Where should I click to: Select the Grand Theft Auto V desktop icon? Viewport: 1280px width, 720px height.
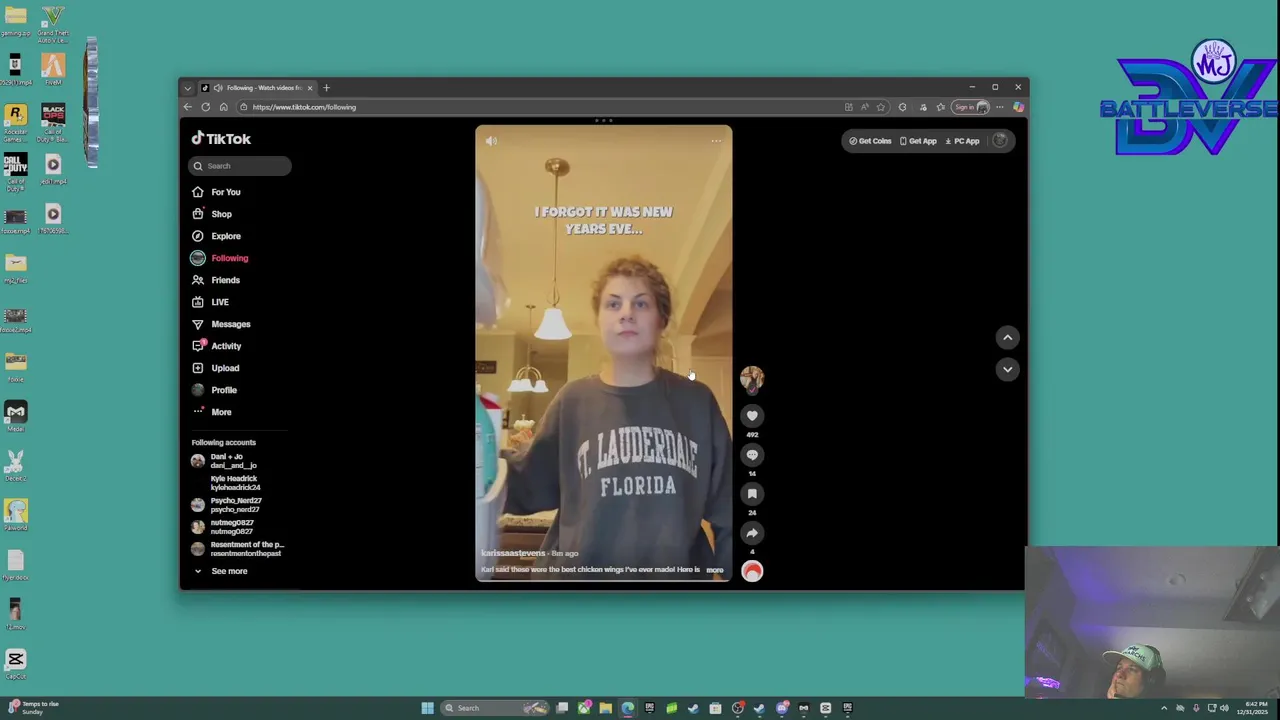pyautogui.click(x=53, y=25)
